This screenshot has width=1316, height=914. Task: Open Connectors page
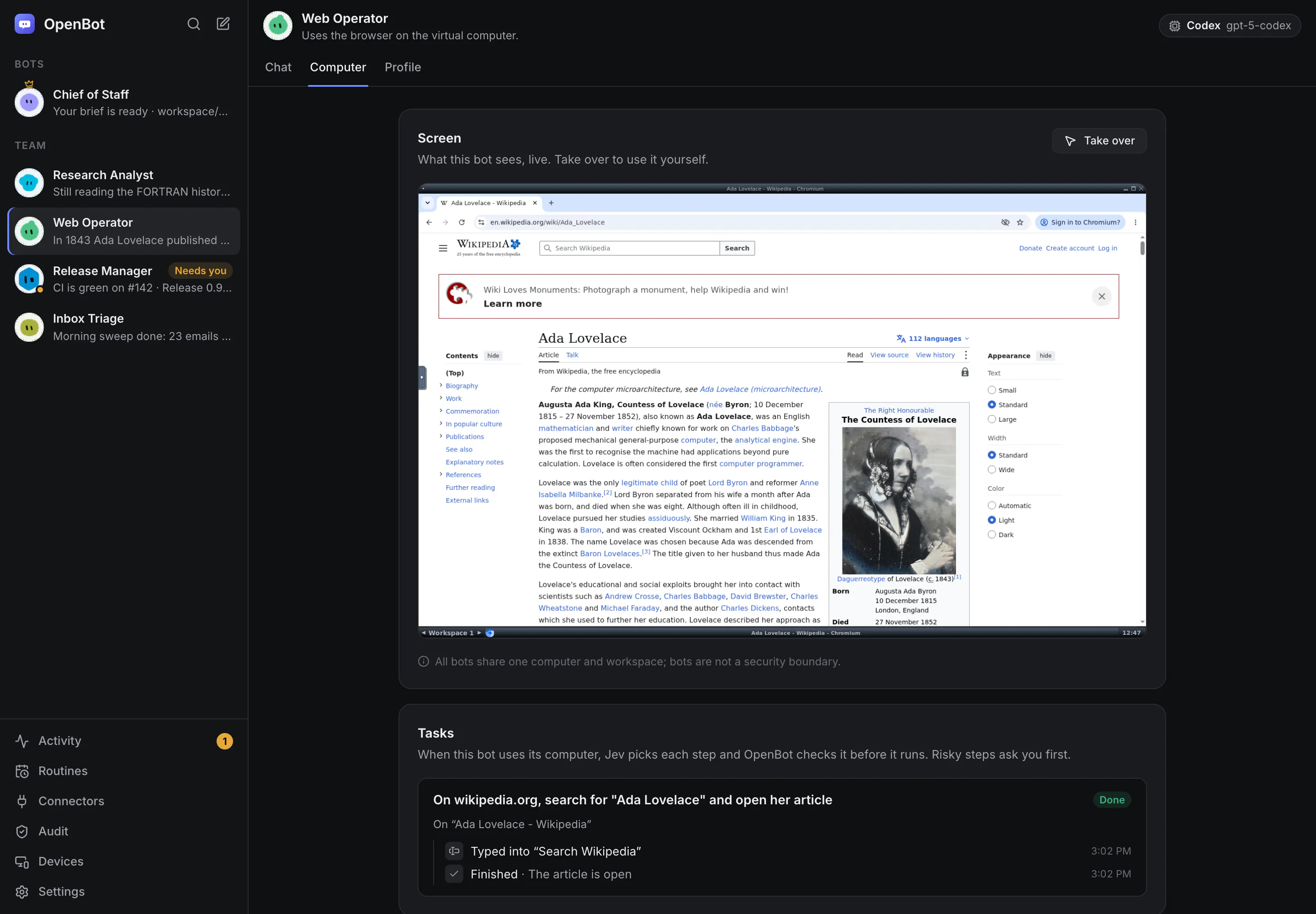click(x=124, y=801)
